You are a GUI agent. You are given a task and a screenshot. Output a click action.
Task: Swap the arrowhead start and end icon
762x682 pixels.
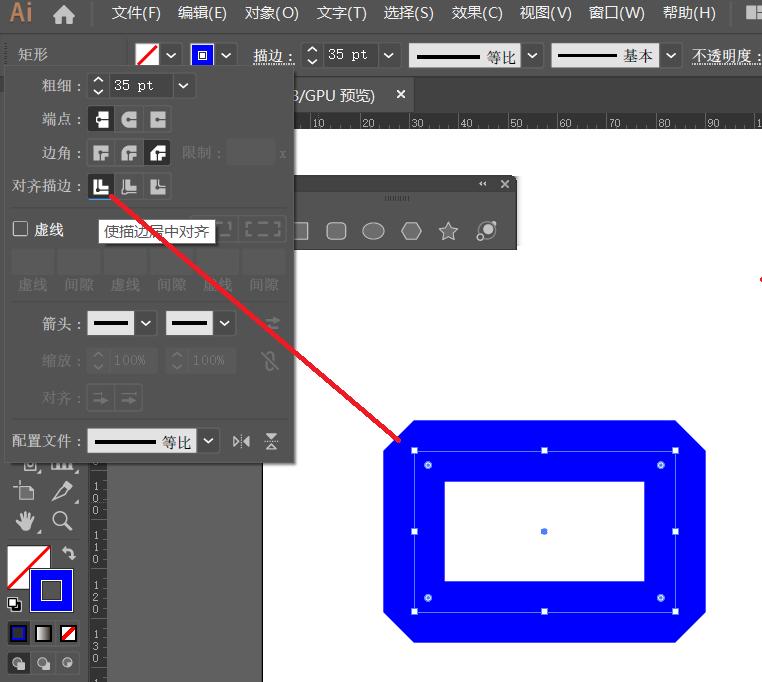[272, 323]
